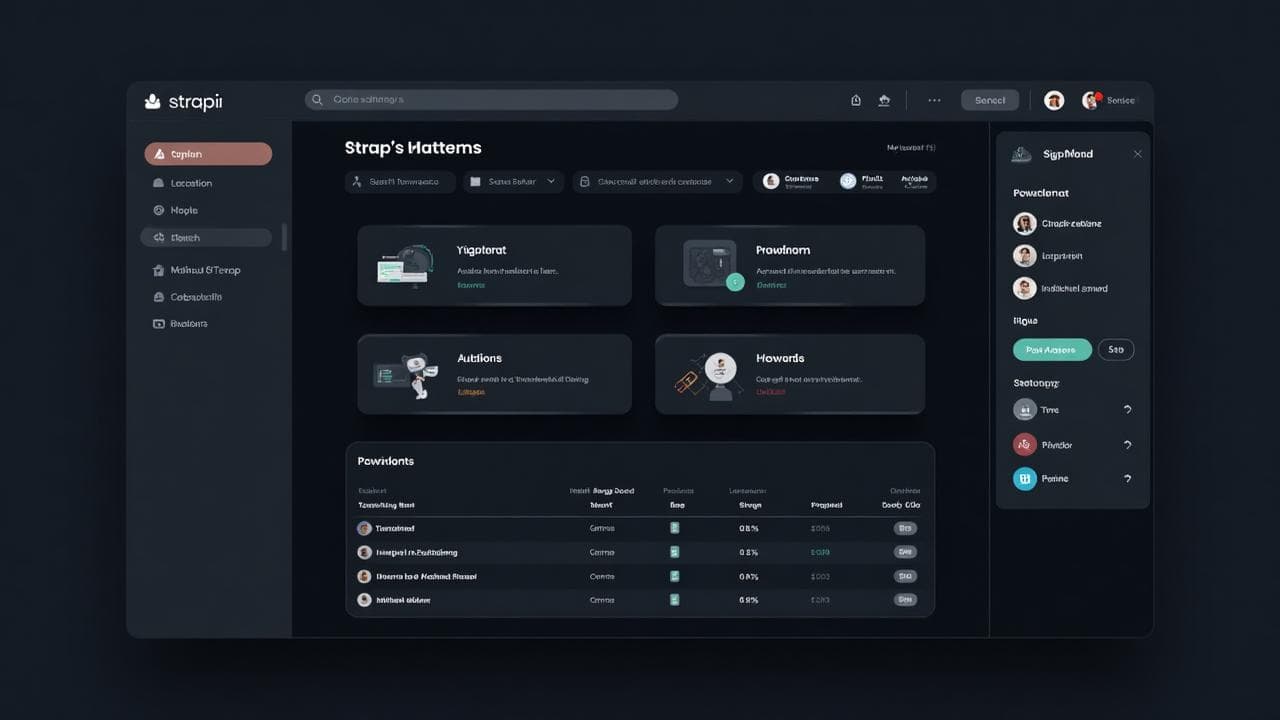
Task: Click the teal Post Avatars button
Action: (1051, 349)
